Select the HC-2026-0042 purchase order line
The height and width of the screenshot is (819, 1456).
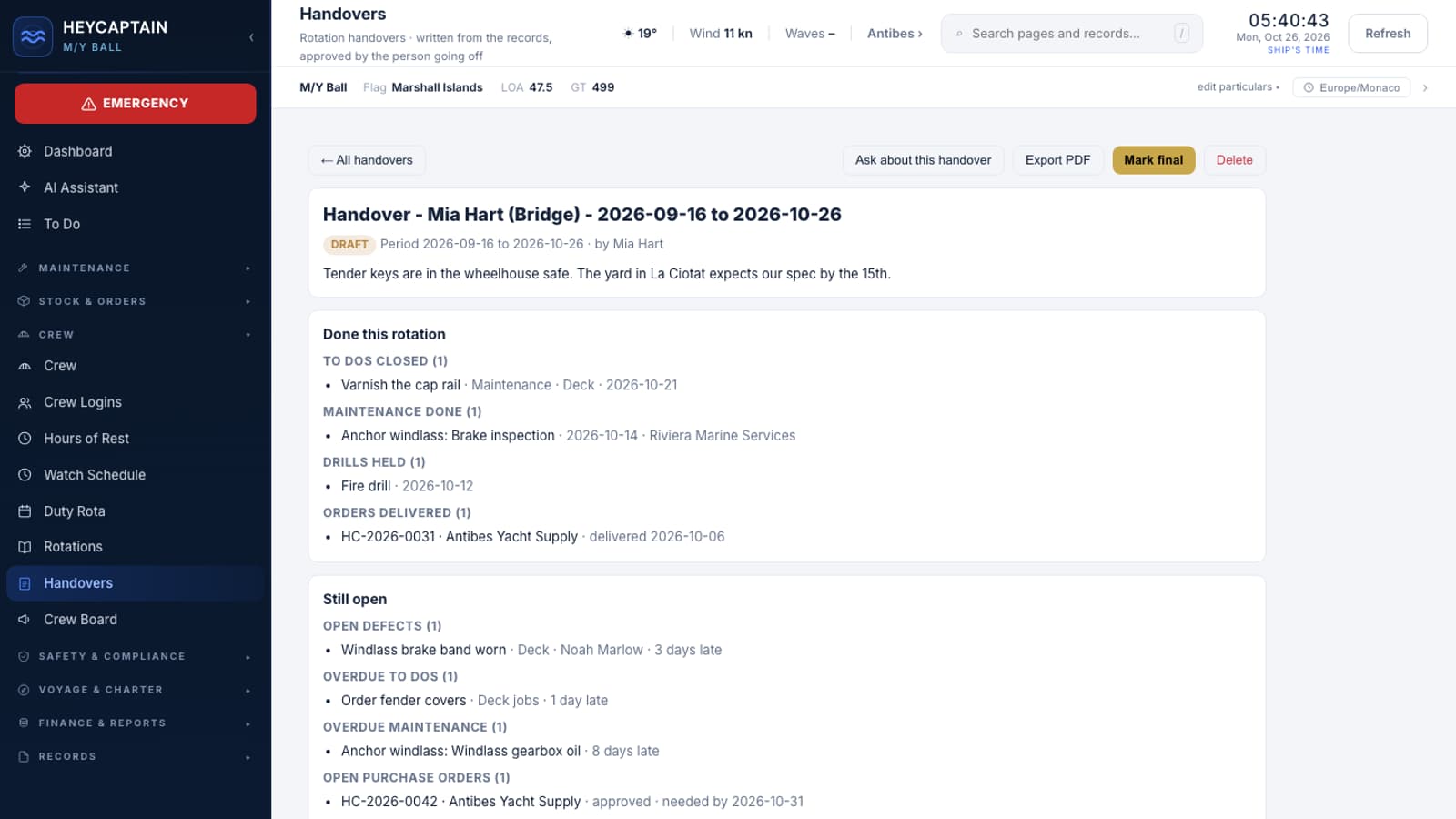[571, 802]
